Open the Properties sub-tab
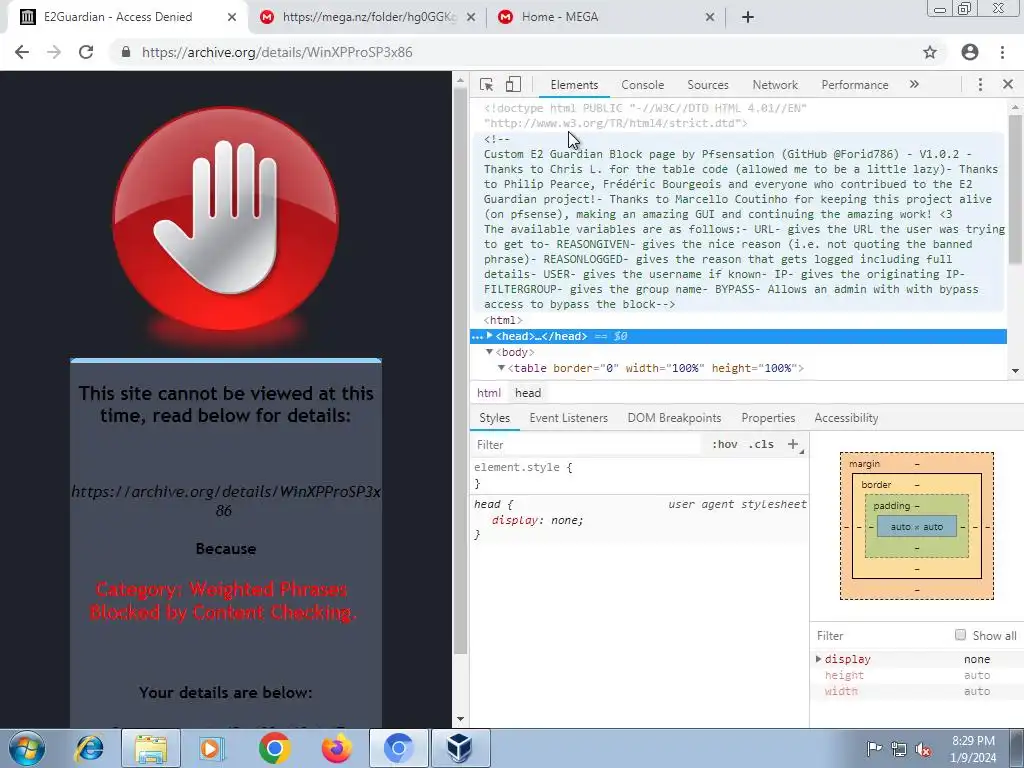Screen dimensions: 1024x768 pyautogui.click(x=768, y=418)
